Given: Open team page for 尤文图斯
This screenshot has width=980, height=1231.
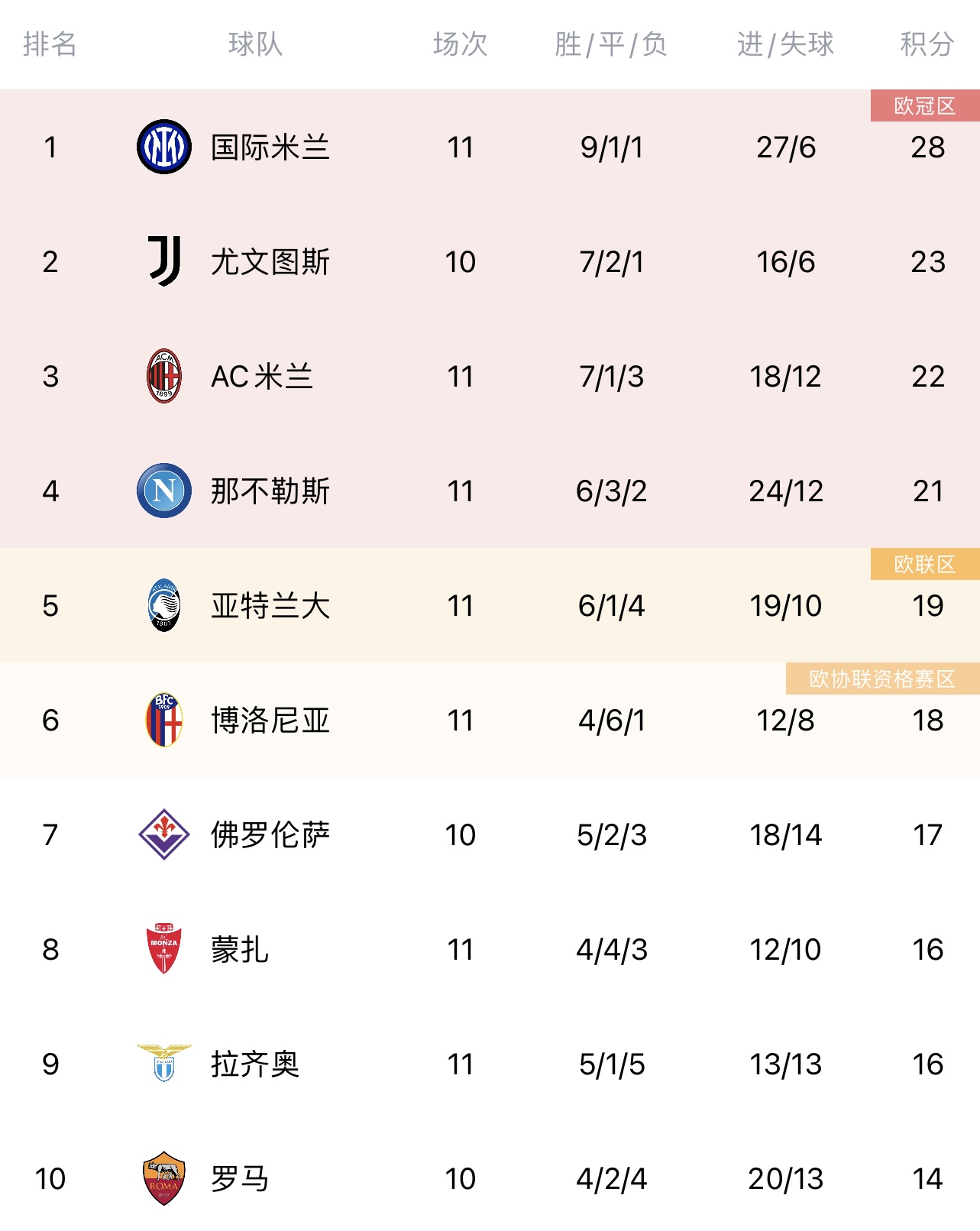Looking at the screenshot, I should click(x=270, y=261).
